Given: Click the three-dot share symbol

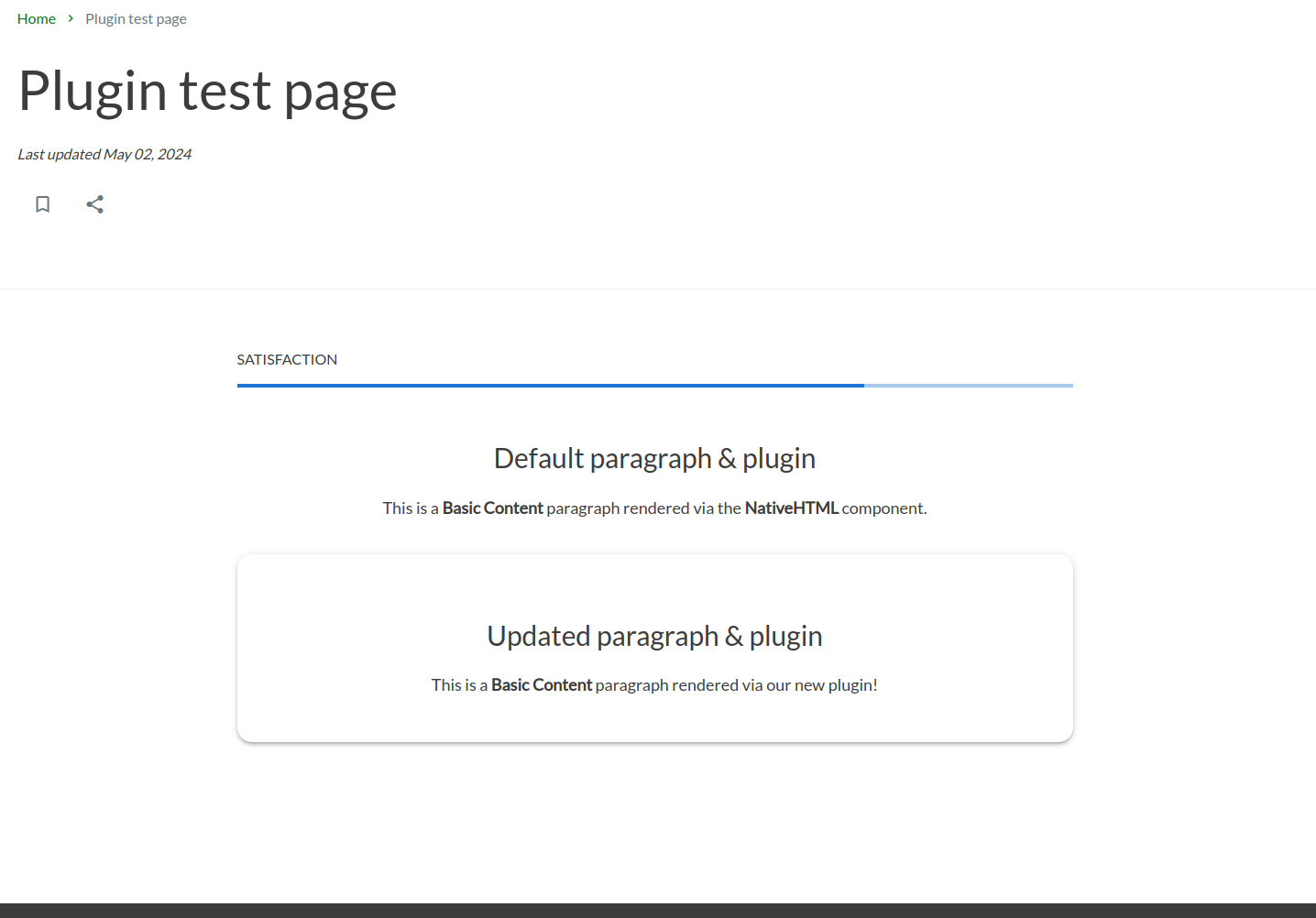Looking at the screenshot, I should 94,203.
